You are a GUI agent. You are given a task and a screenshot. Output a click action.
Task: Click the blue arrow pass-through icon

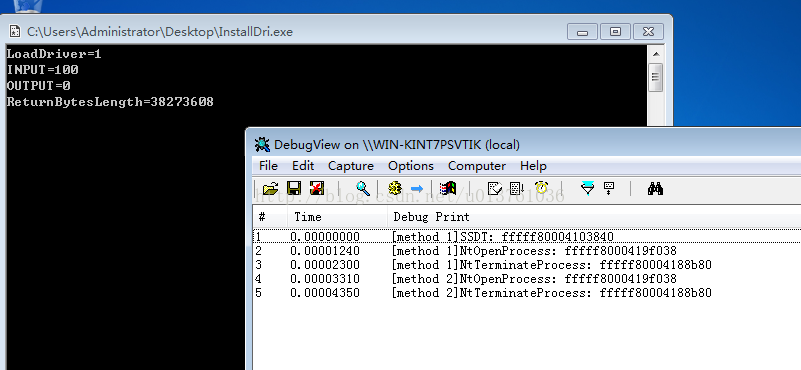pos(417,189)
